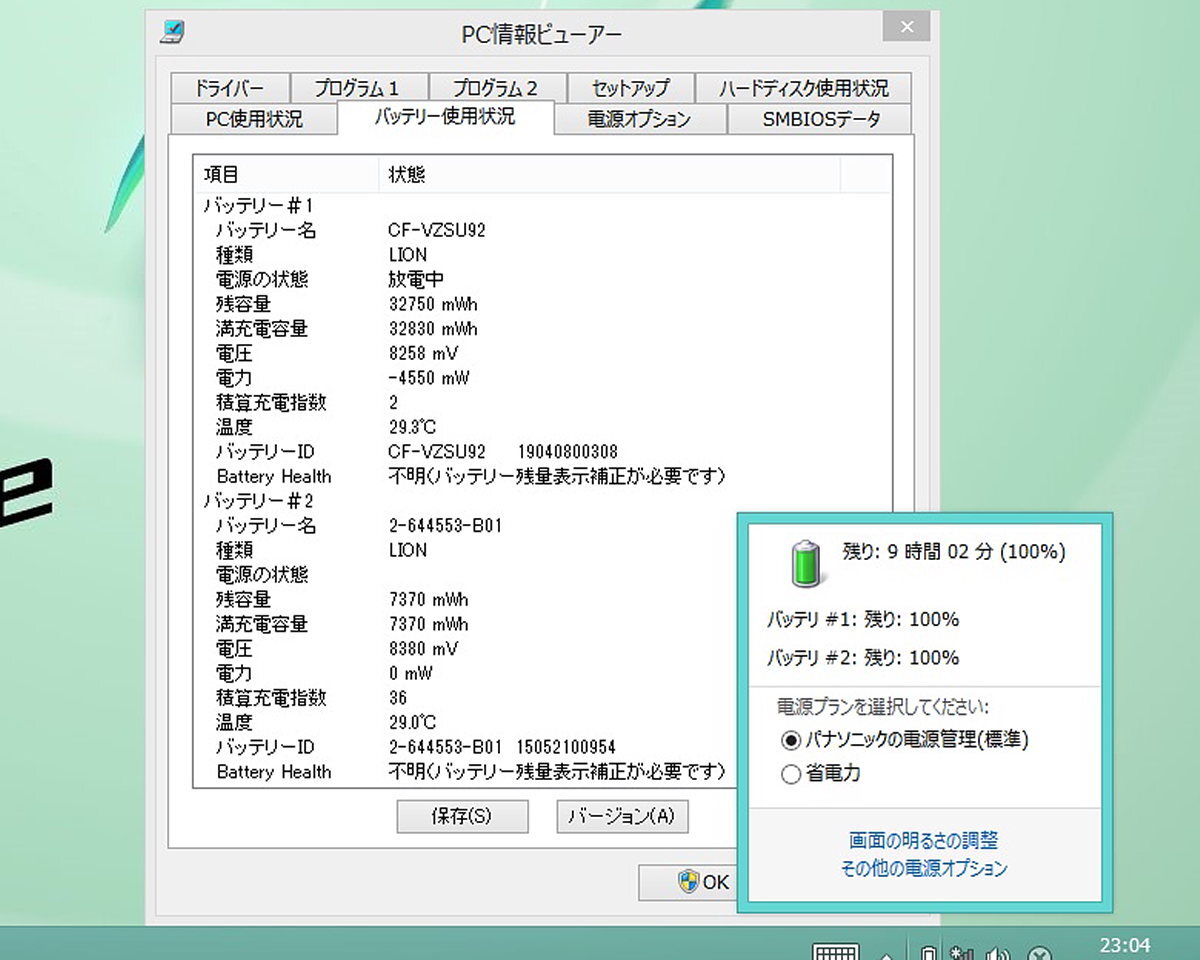Click the taskbar clock showing 23:04
The width and height of the screenshot is (1200, 960).
(1124, 944)
